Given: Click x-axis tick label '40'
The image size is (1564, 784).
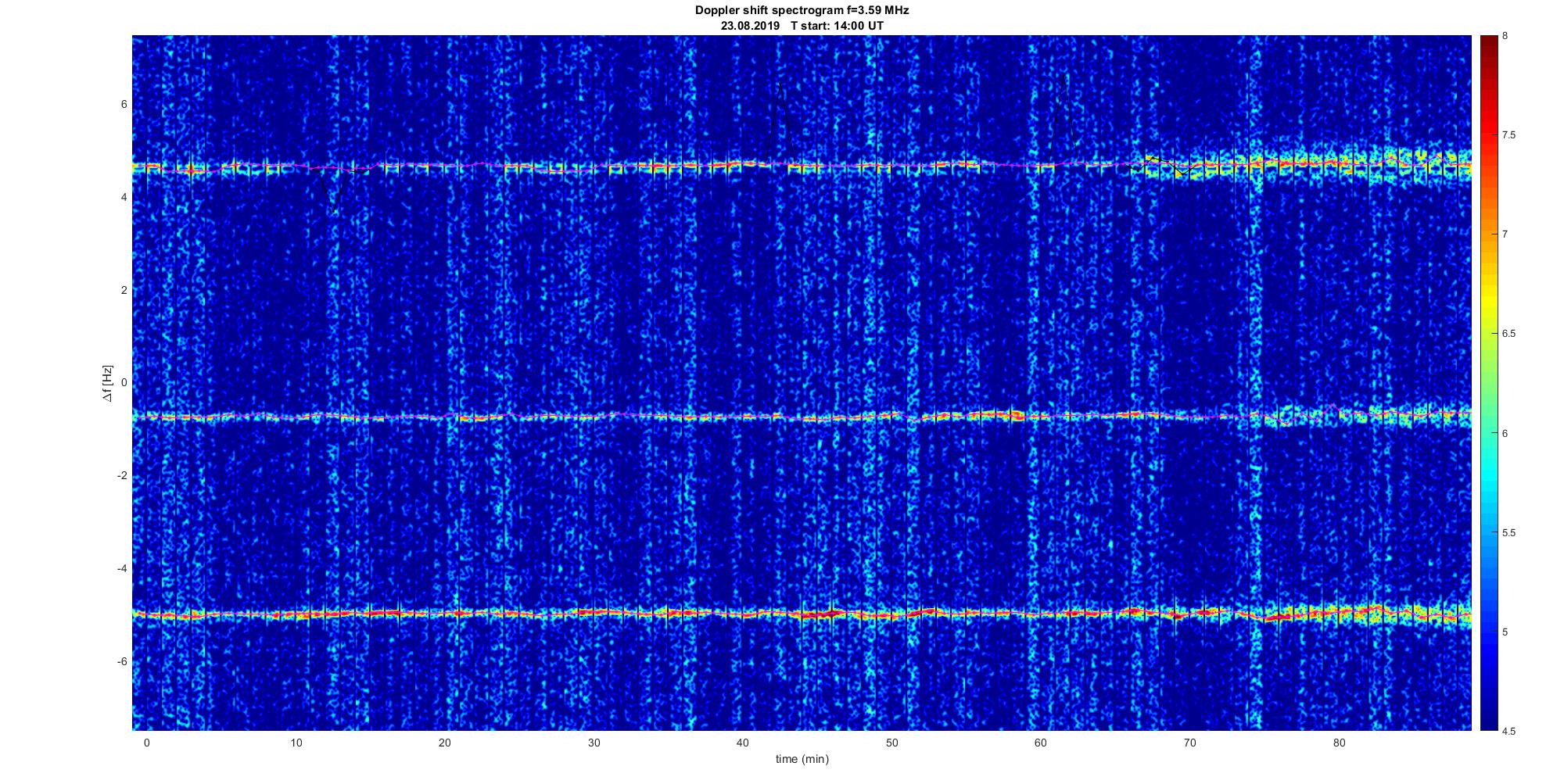Looking at the screenshot, I should coord(743,743).
